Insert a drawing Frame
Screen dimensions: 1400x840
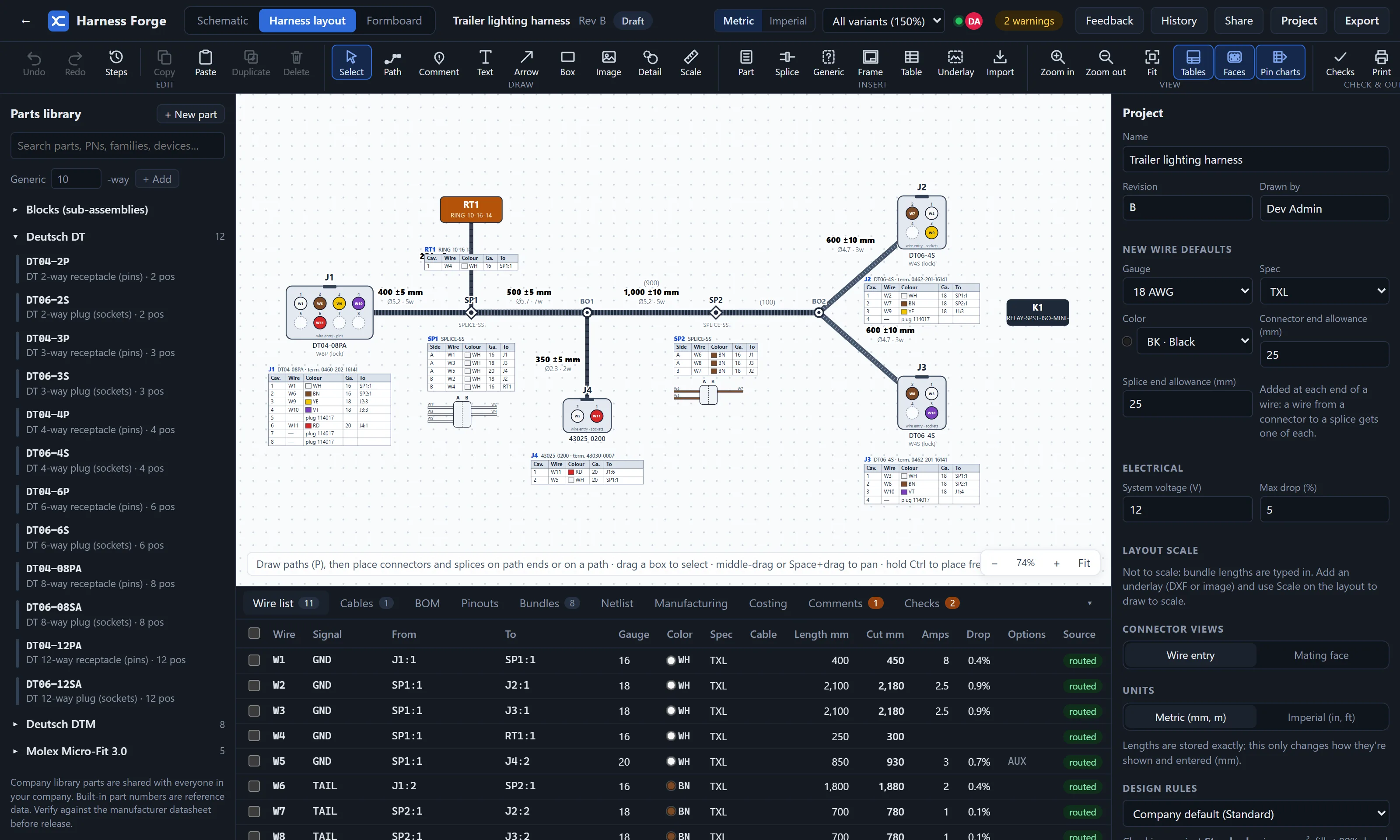[x=870, y=62]
